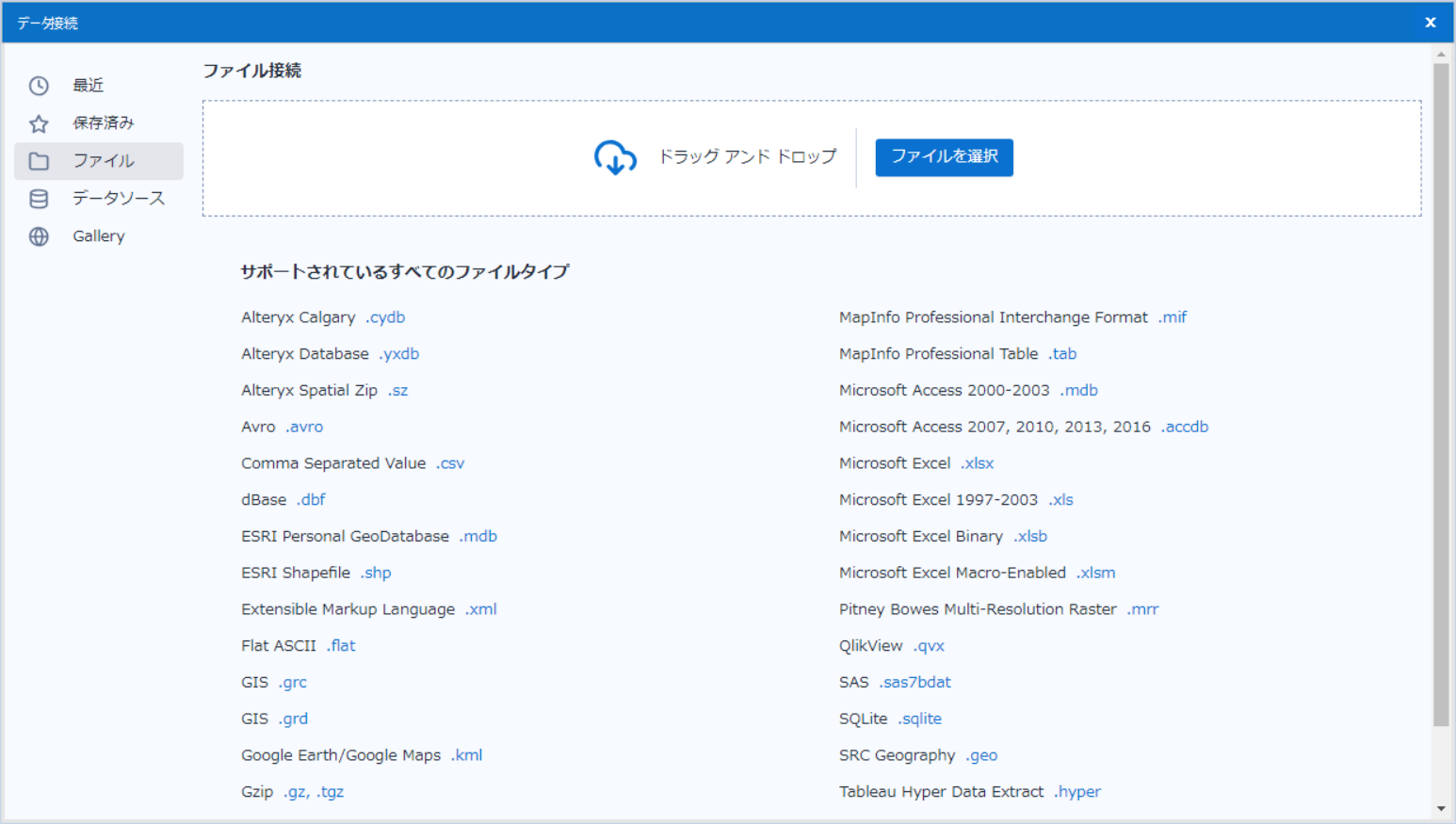Click the ドラッグ アンド ドロップ text

[747, 156]
